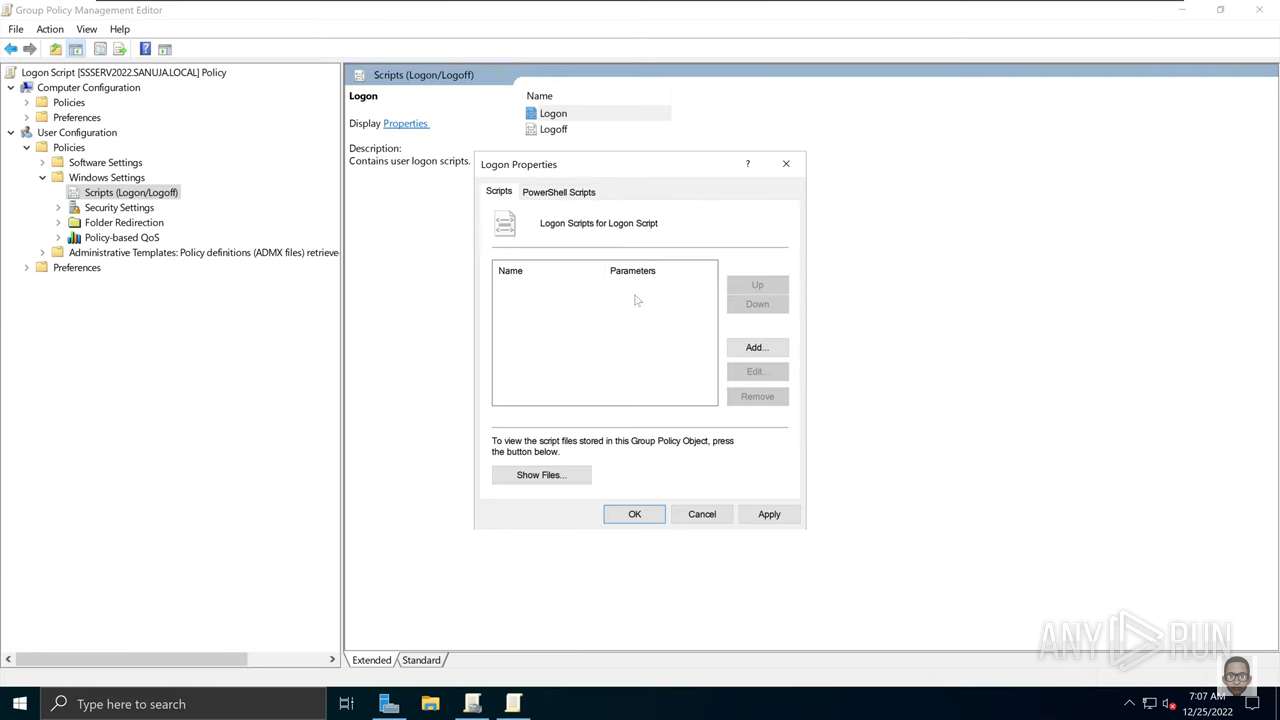Switch to the PowerShell Scripts tab
This screenshot has width=1280, height=720.
tap(558, 192)
